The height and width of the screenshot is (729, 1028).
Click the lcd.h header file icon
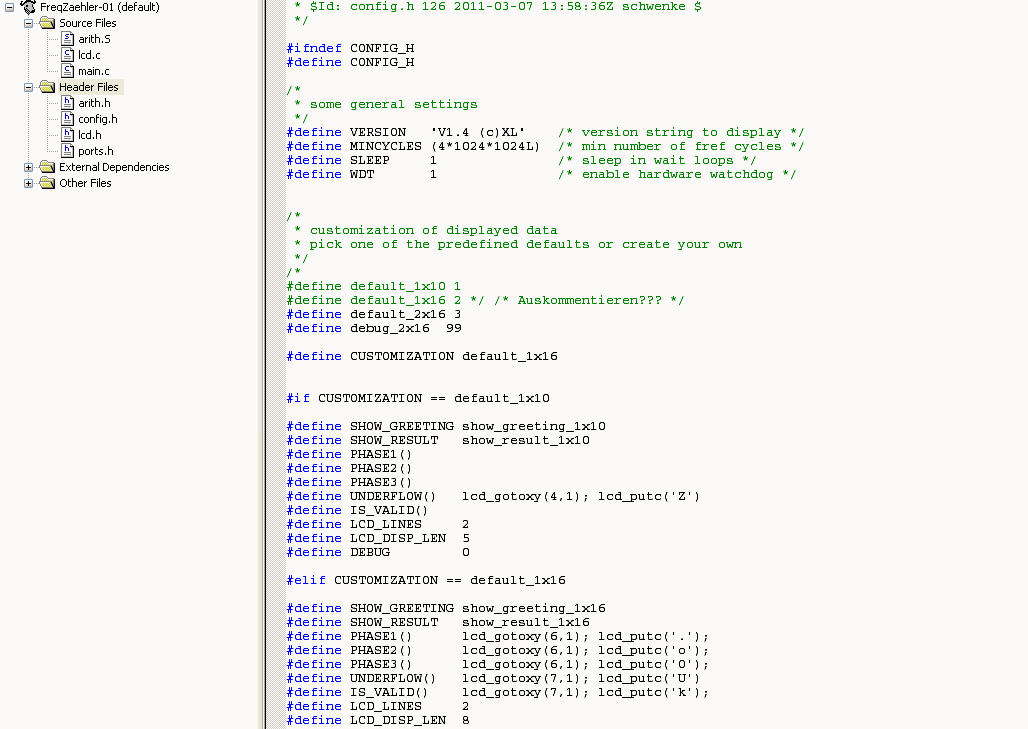click(68, 134)
